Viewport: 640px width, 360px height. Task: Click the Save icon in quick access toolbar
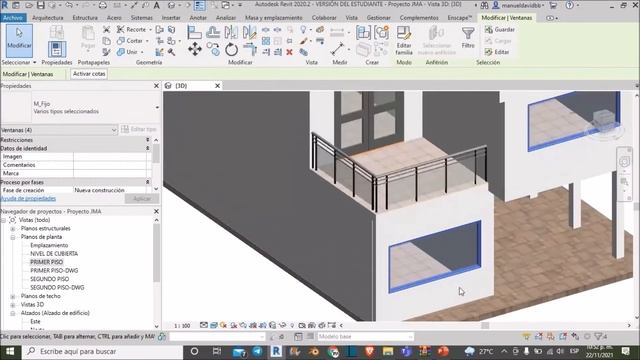coord(40,5)
